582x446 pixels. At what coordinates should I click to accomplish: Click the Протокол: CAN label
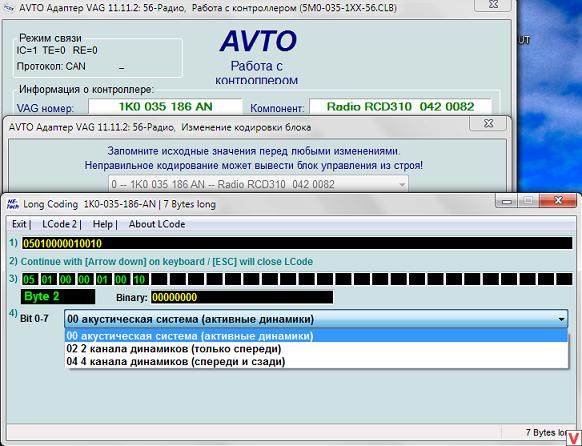(x=51, y=66)
